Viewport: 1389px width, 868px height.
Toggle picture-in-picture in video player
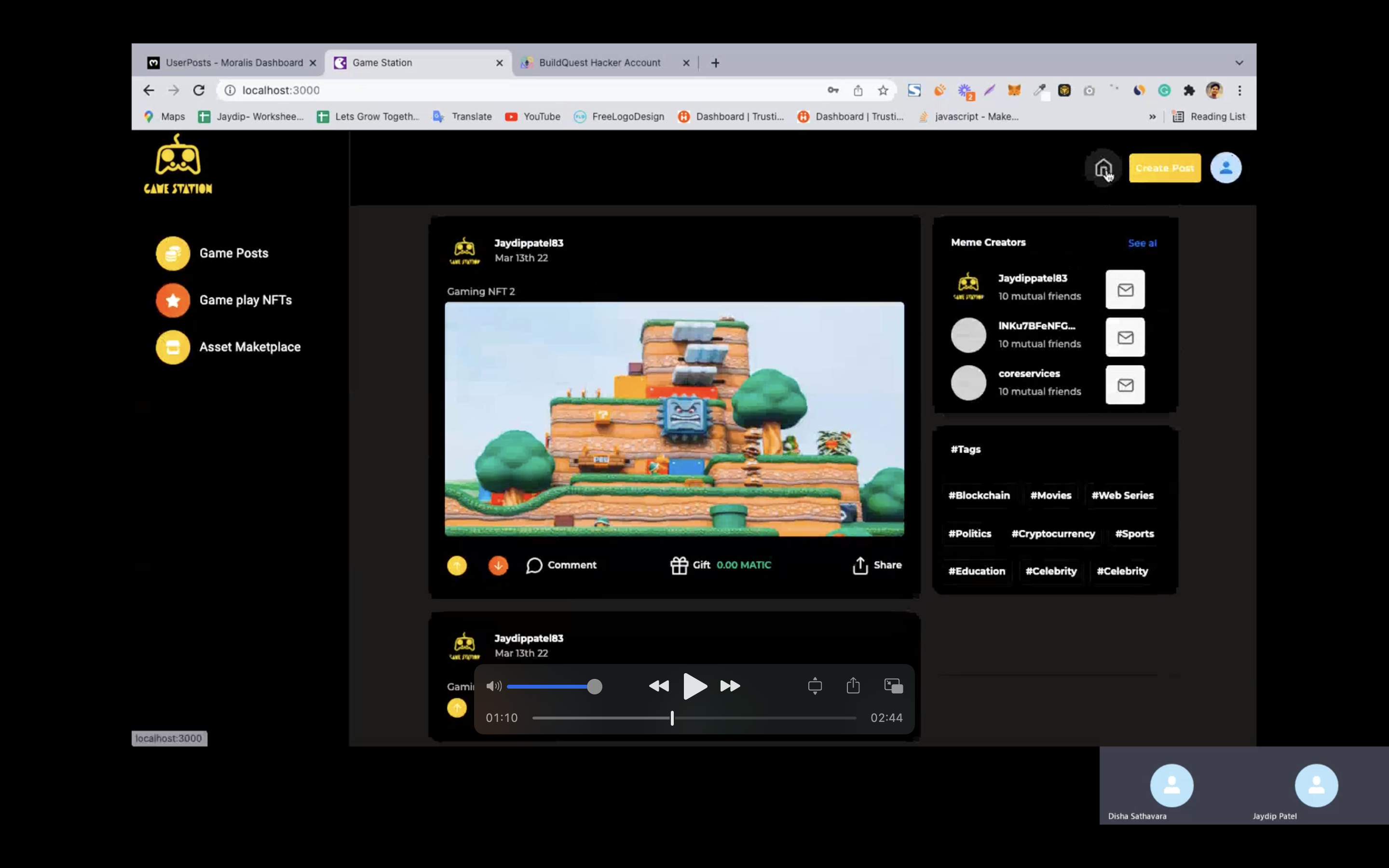[893, 686]
